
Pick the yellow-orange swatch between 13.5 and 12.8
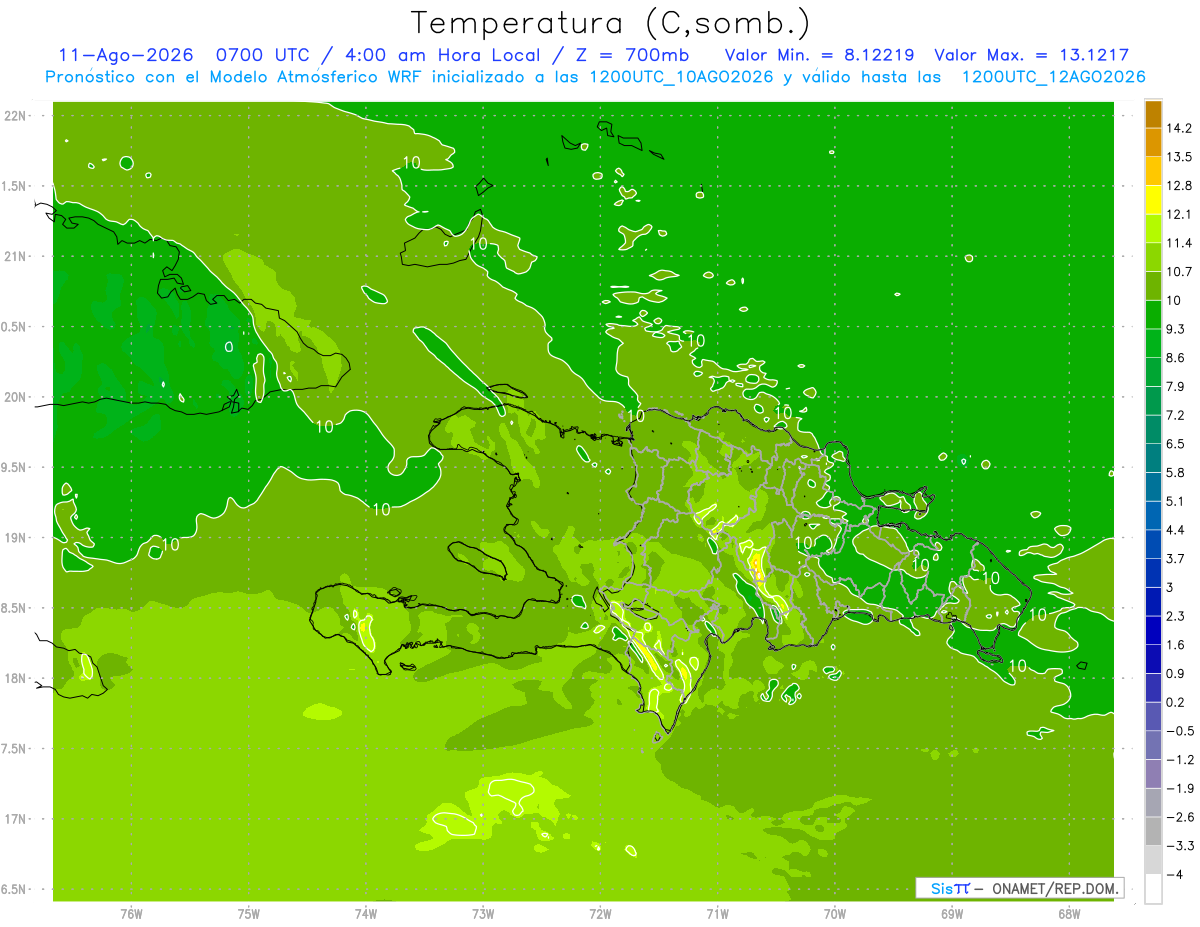[x=1153, y=171]
